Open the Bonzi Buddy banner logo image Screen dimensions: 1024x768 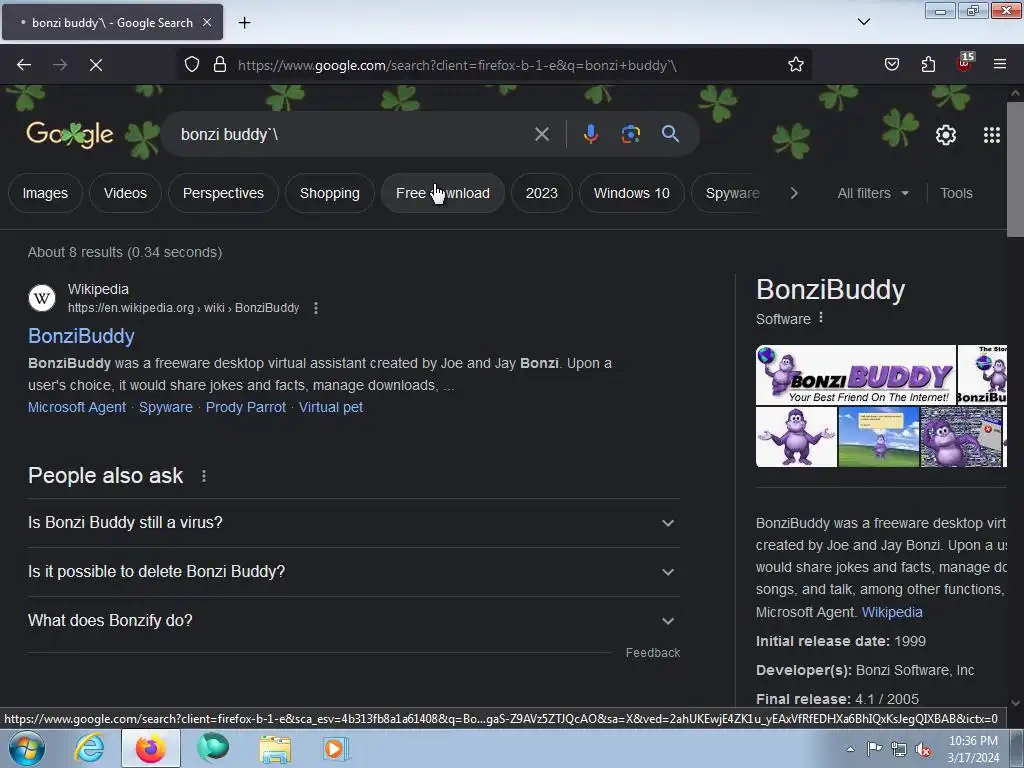pos(856,375)
